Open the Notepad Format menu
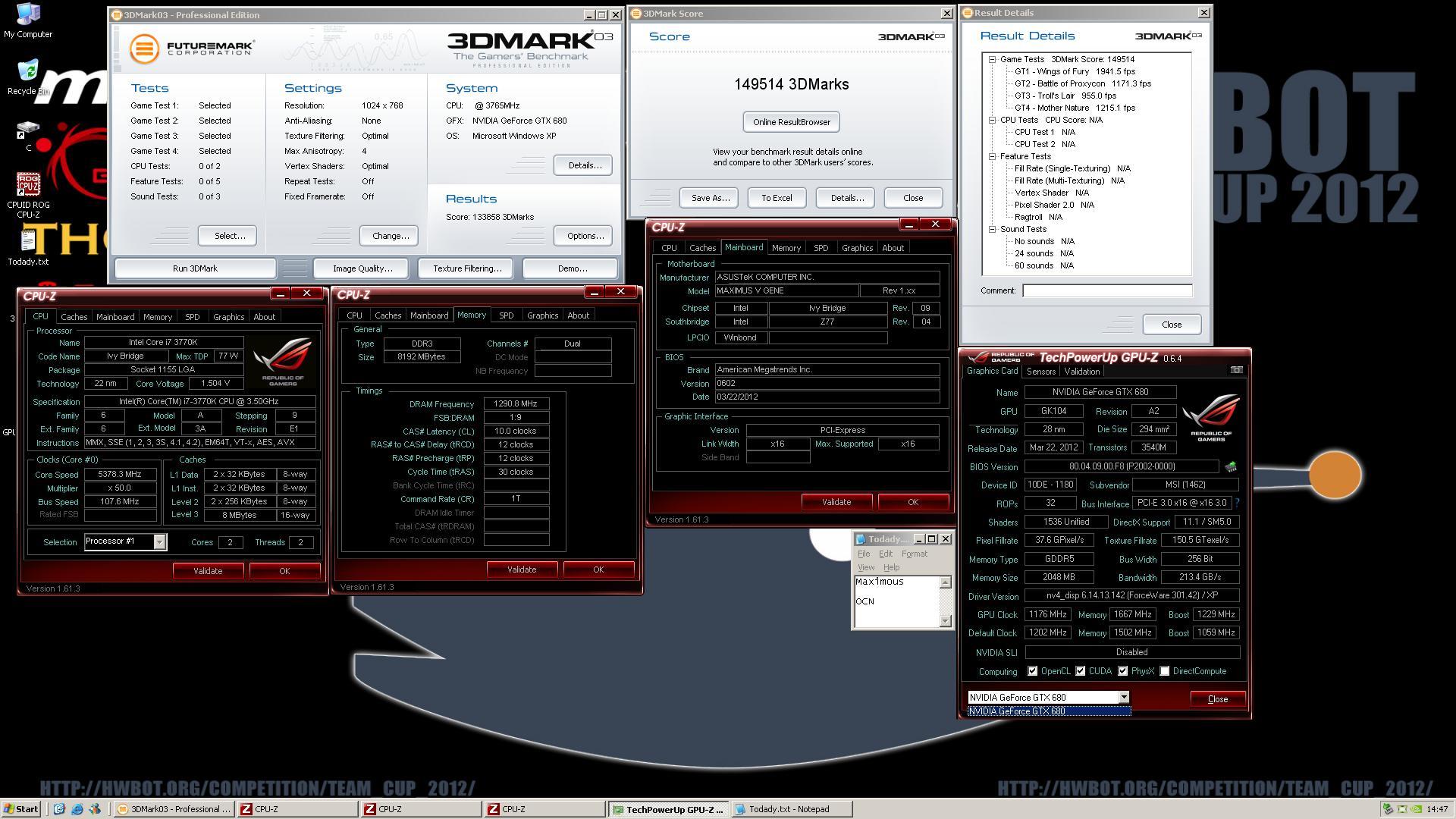Viewport: 1456px width, 819px height. click(x=914, y=554)
